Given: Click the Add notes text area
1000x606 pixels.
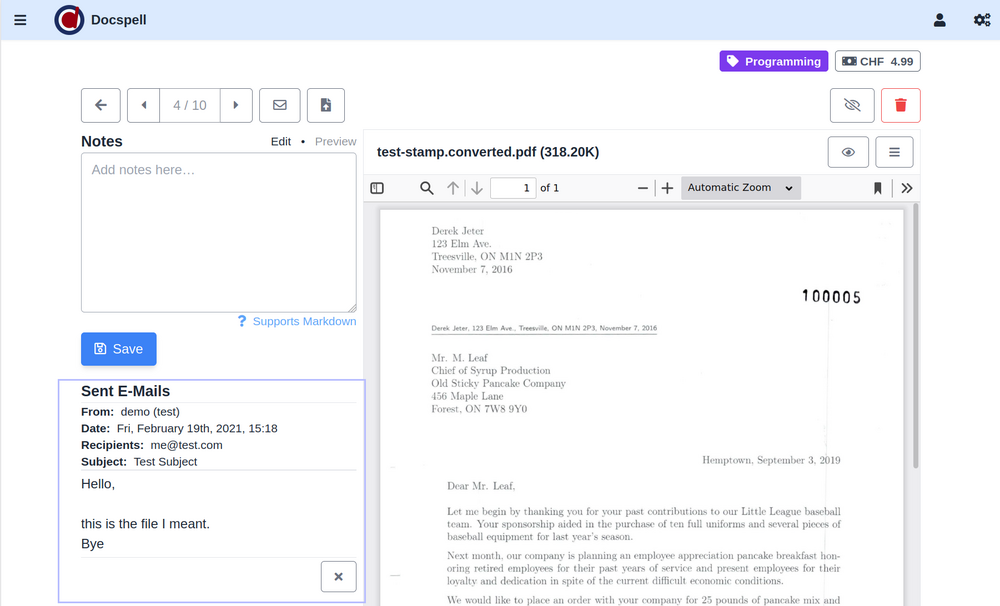Looking at the screenshot, I should [219, 232].
